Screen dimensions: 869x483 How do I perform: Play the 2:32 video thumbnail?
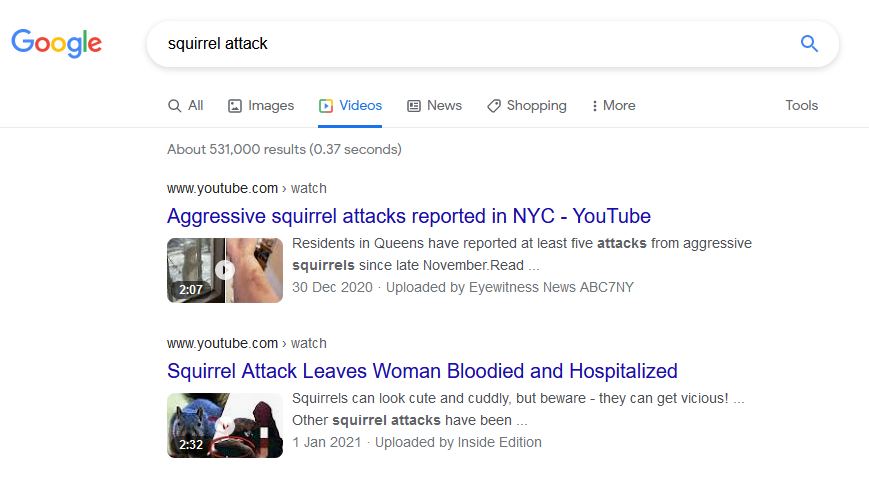(225, 425)
